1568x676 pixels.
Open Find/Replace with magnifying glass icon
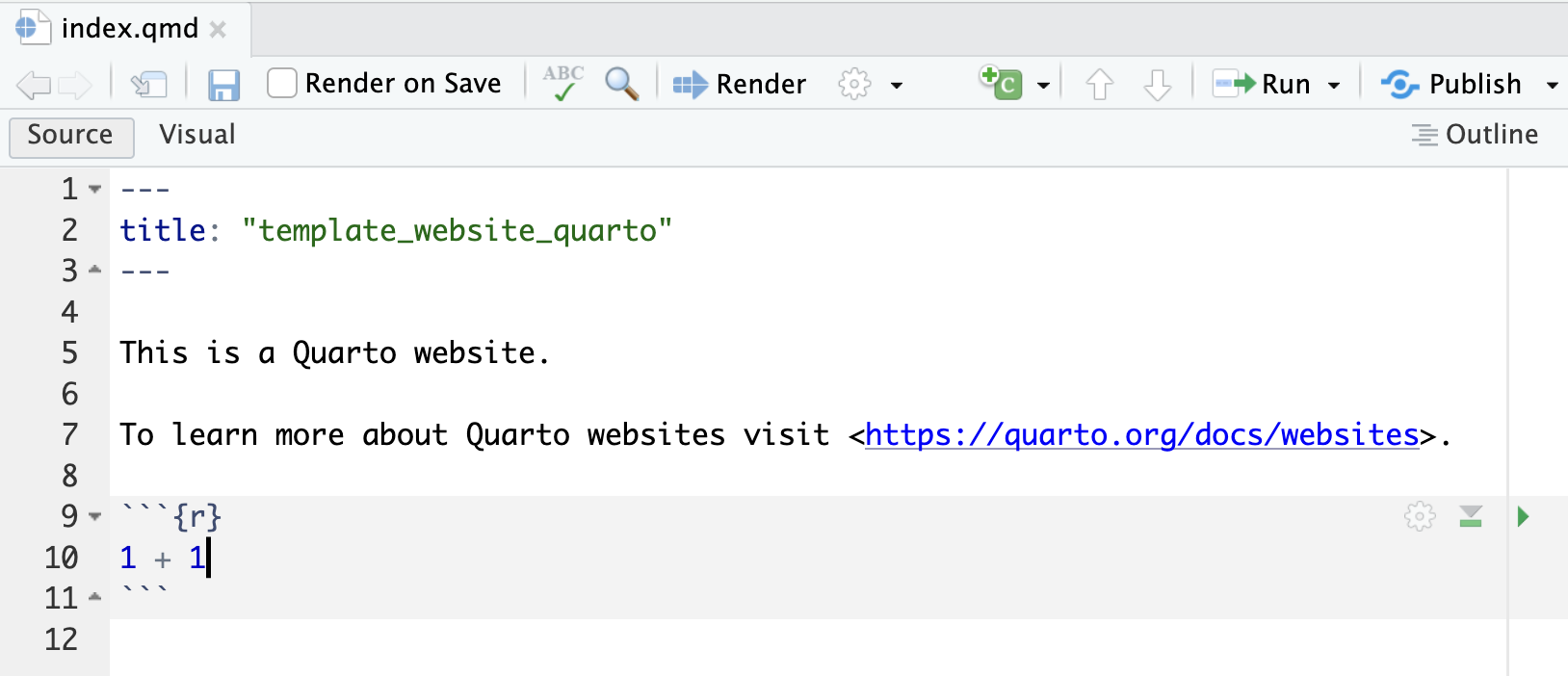click(x=621, y=84)
